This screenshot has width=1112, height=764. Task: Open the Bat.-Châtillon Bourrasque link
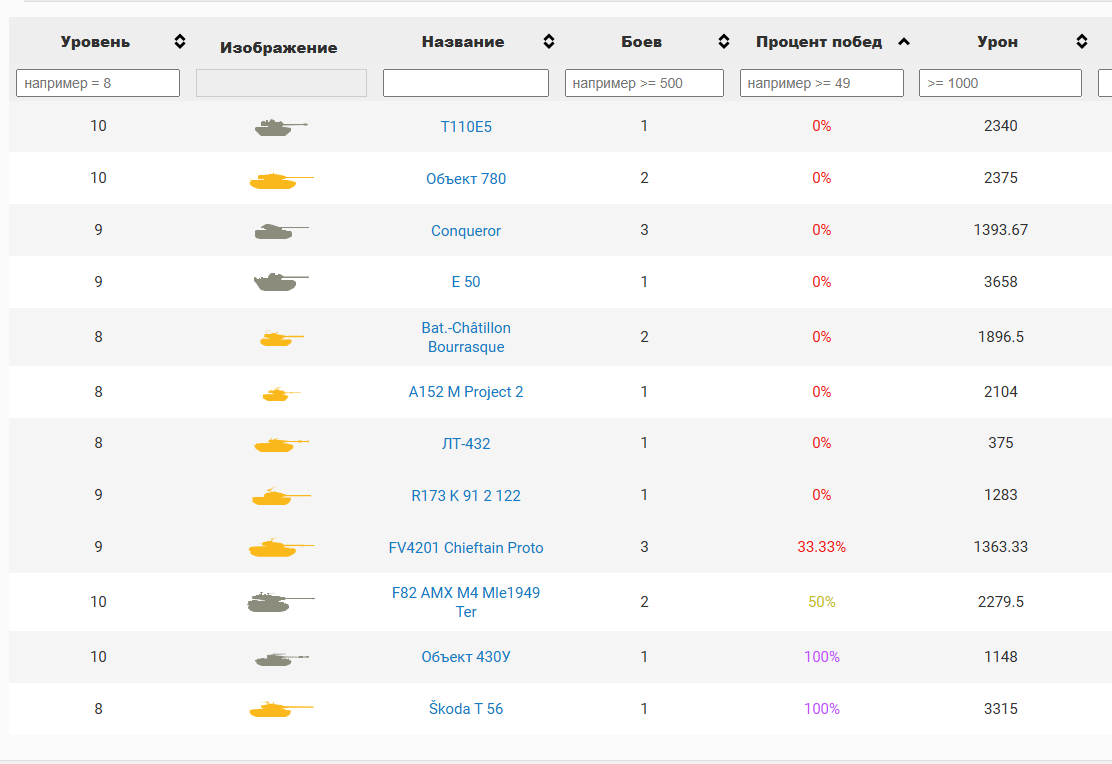pos(466,338)
